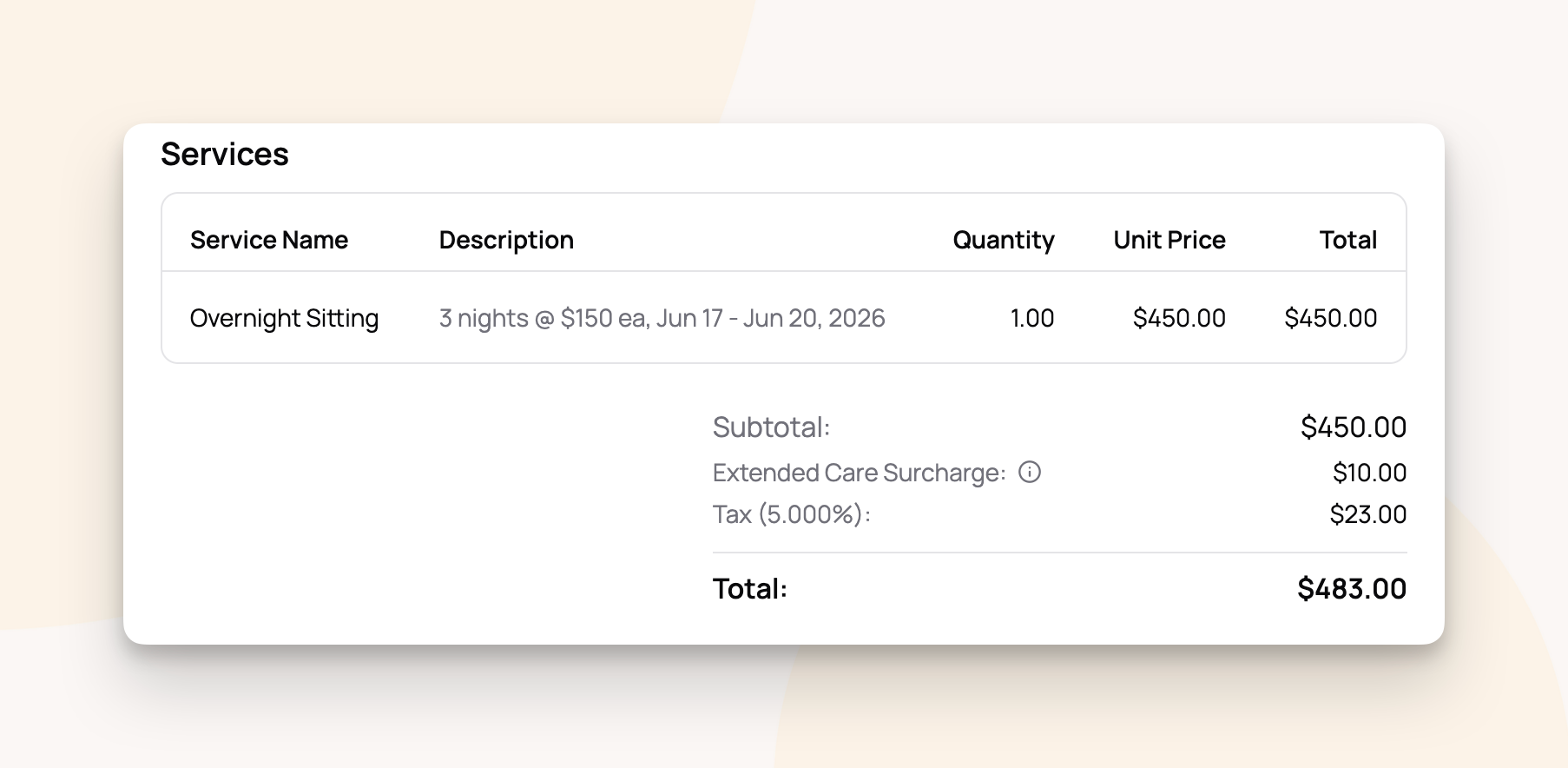The height and width of the screenshot is (768, 1568).
Task: Click the Quantity column header
Action: tap(1004, 240)
